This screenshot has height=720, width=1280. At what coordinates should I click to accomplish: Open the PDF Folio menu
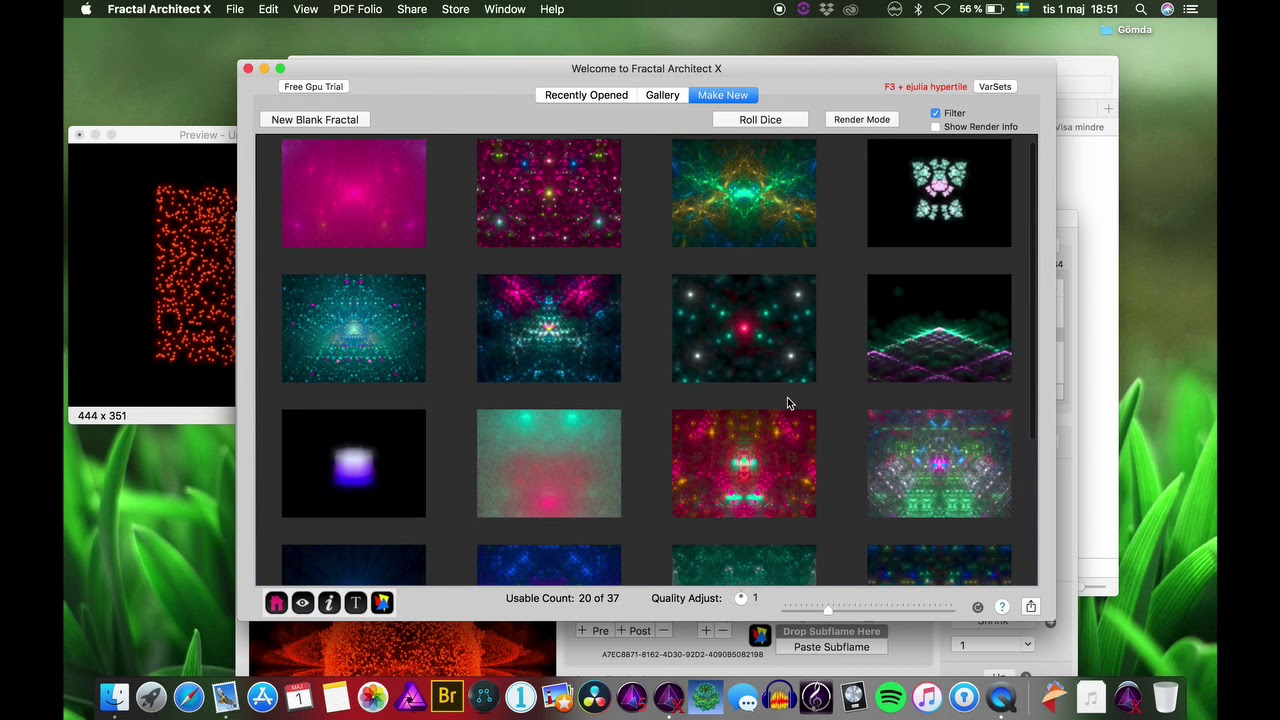[x=357, y=9]
